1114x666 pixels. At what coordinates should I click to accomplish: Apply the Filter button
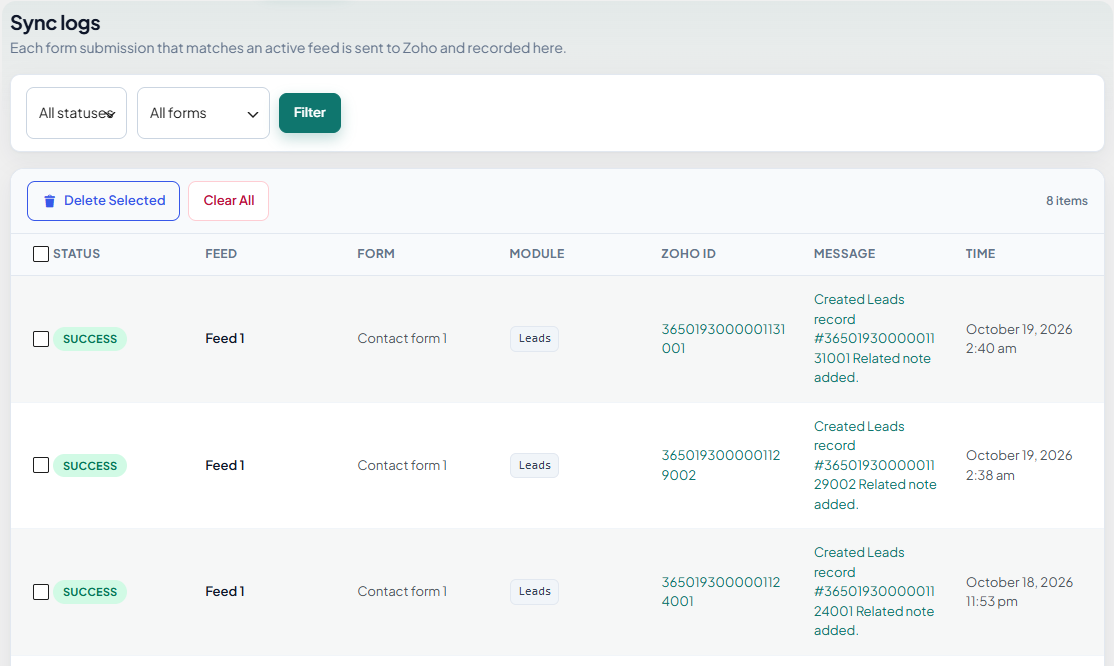[310, 113]
